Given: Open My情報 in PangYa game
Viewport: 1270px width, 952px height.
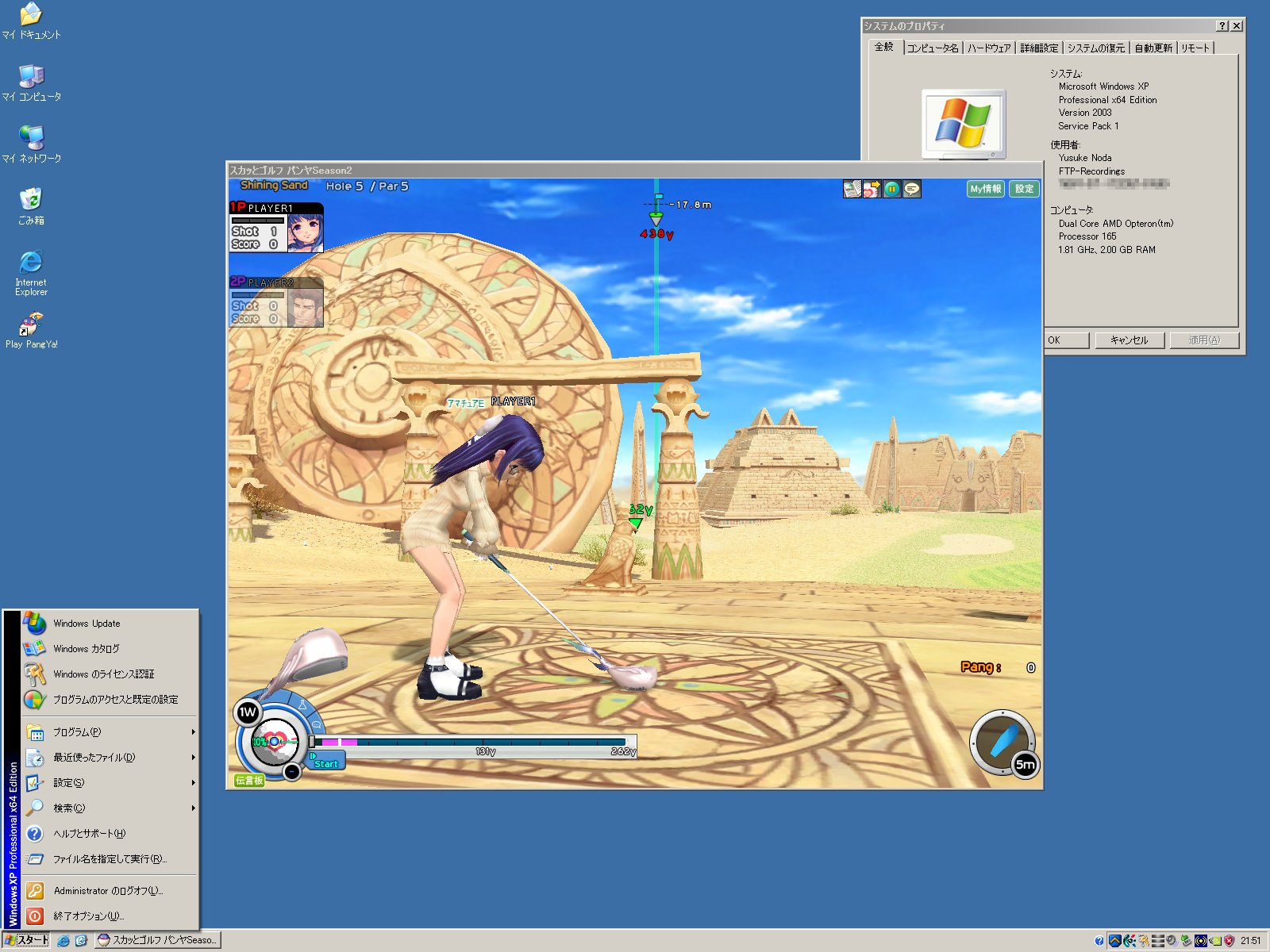Looking at the screenshot, I should pyautogui.click(x=986, y=189).
